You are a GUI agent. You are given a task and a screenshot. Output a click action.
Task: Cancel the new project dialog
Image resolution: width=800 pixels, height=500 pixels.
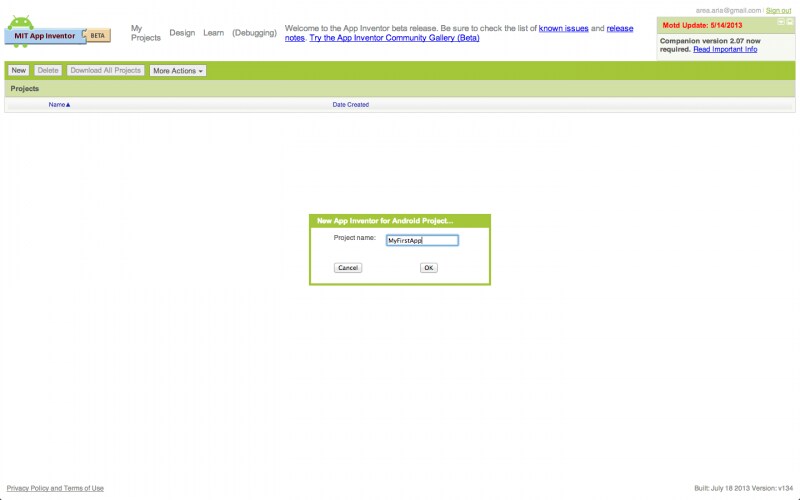click(348, 268)
